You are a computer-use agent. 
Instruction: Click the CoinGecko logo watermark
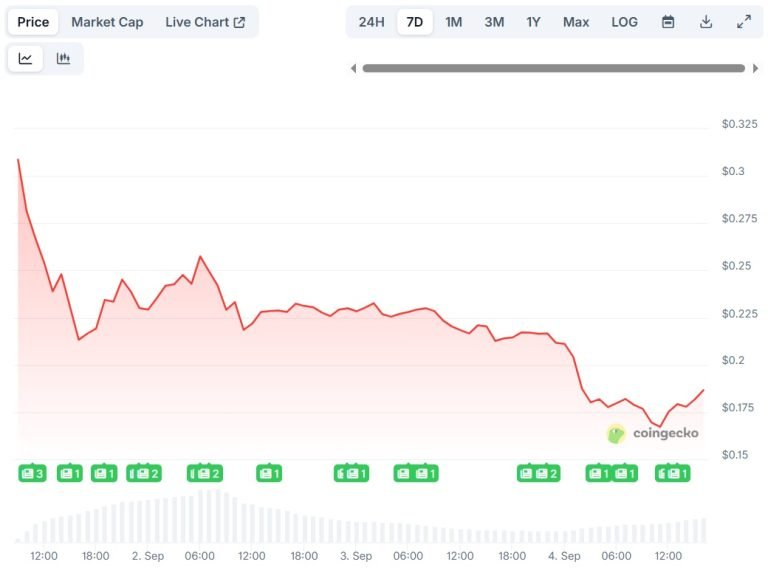[x=652, y=433]
